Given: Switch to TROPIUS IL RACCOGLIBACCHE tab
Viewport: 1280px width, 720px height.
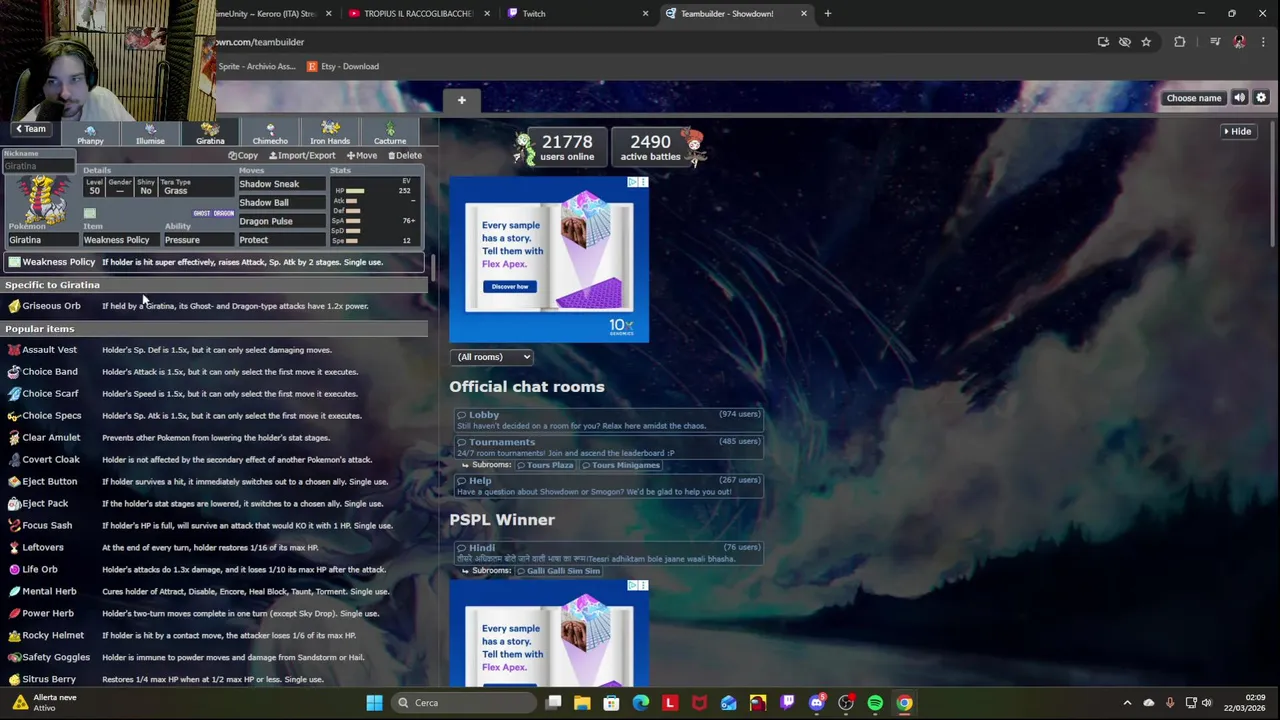Looking at the screenshot, I should click(418, 14).
